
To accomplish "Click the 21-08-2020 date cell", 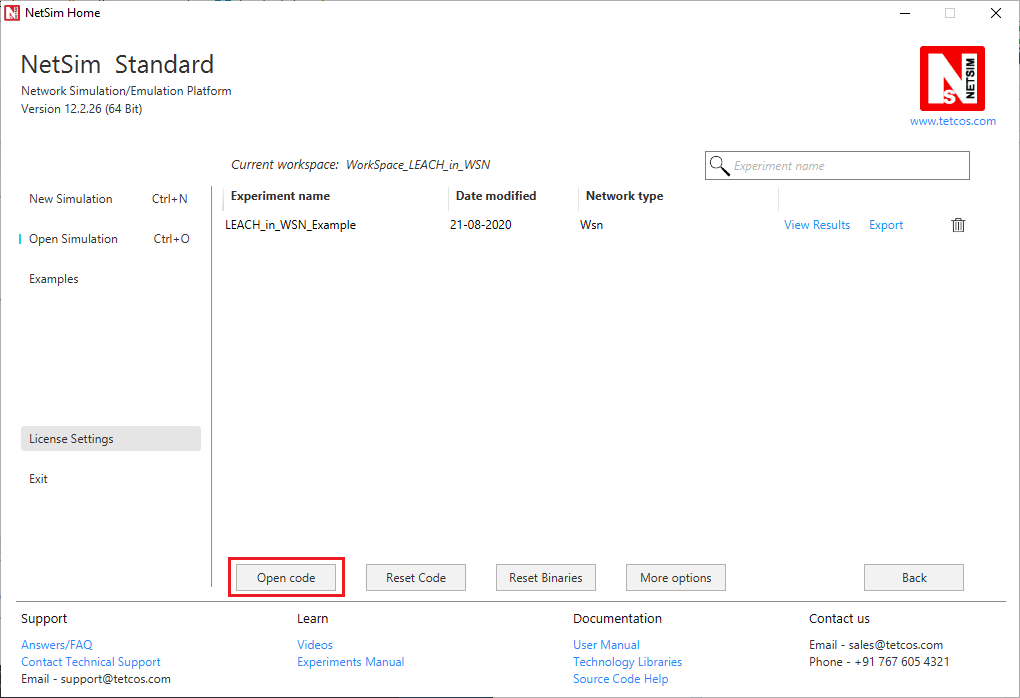I will [481, 225].
